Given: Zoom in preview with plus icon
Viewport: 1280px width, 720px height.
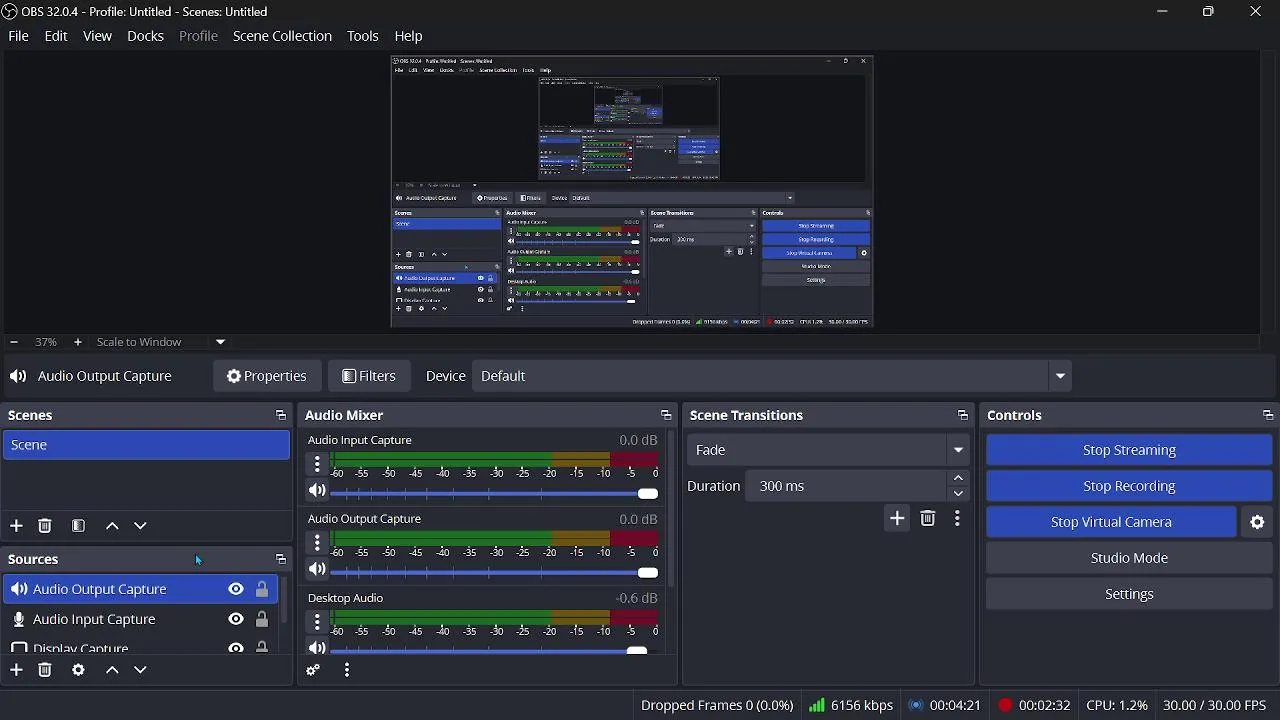Looking at the screenshot, I should pyautogui.click(x=78, y=342).
